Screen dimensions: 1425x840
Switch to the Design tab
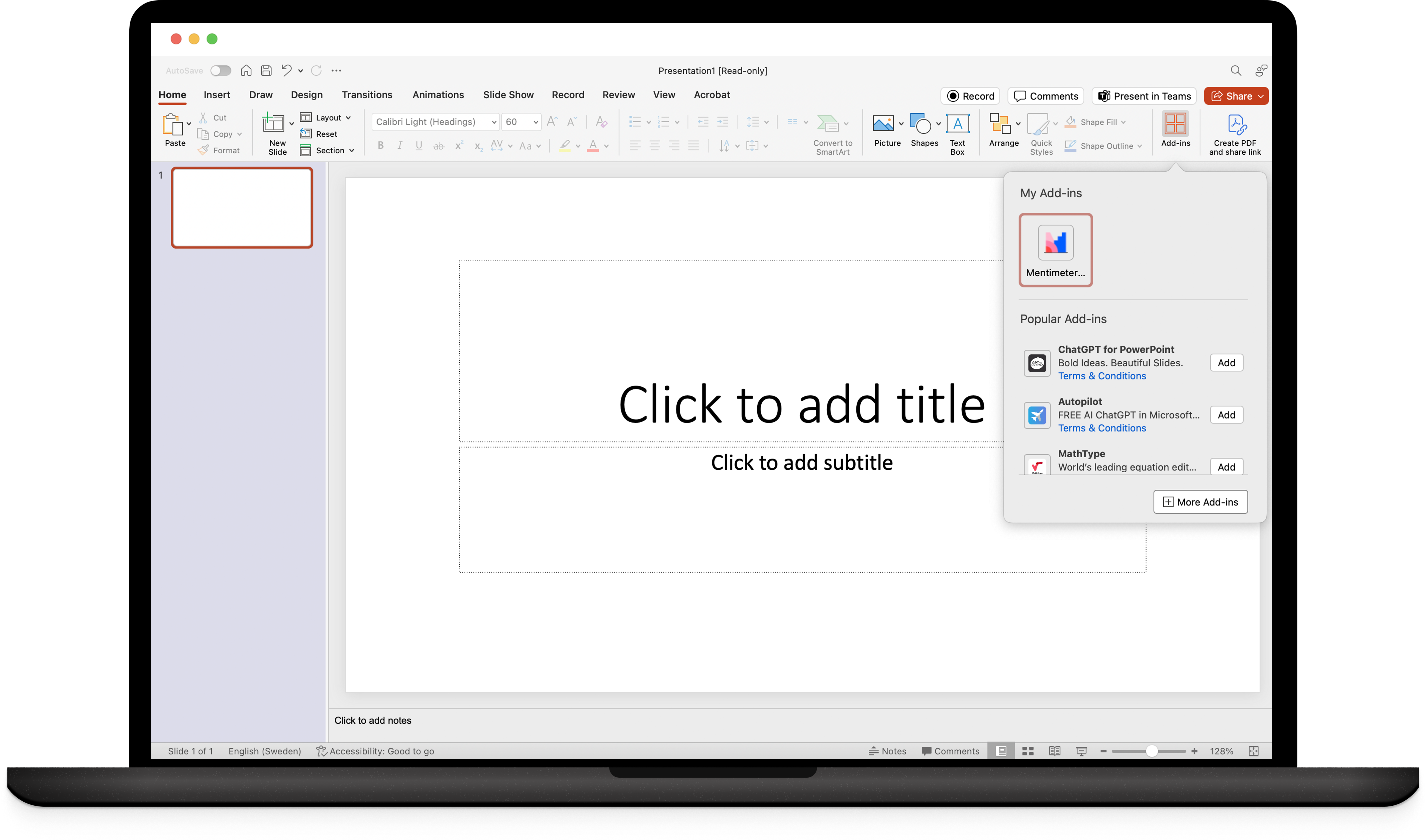point(306,95)
